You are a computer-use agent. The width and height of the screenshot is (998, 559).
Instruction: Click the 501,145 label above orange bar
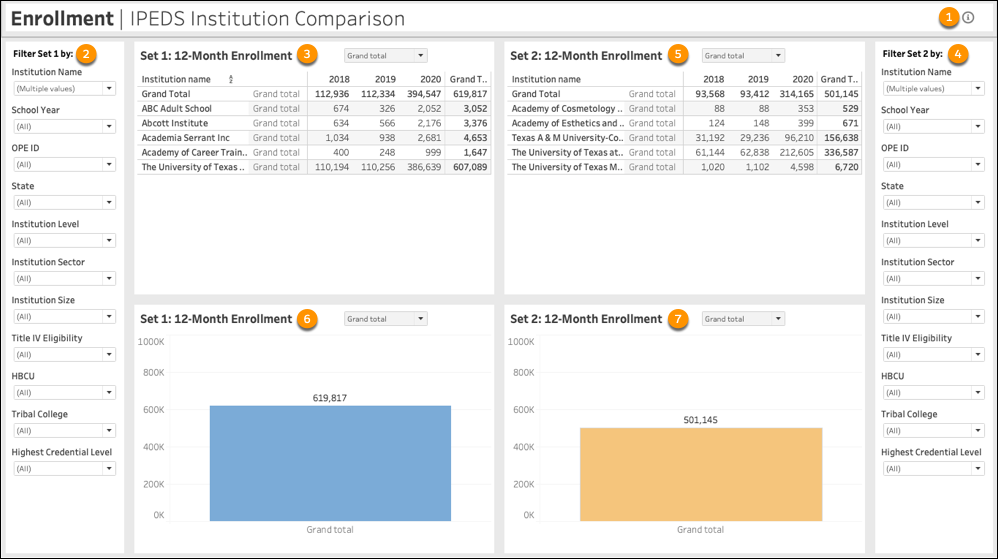(x=700, y=420)
